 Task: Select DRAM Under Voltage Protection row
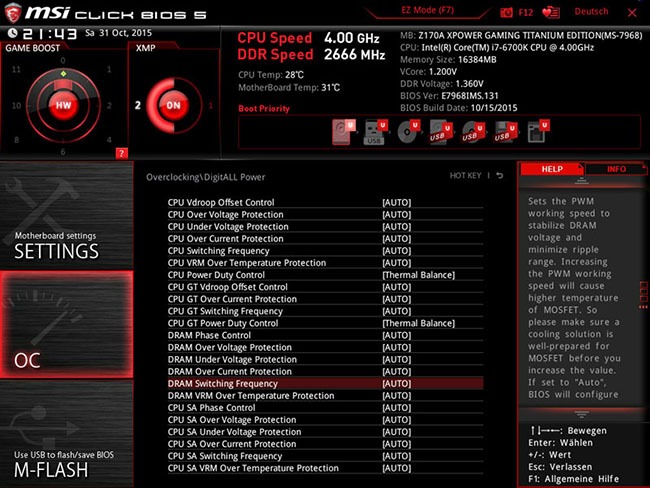[325, 359]
